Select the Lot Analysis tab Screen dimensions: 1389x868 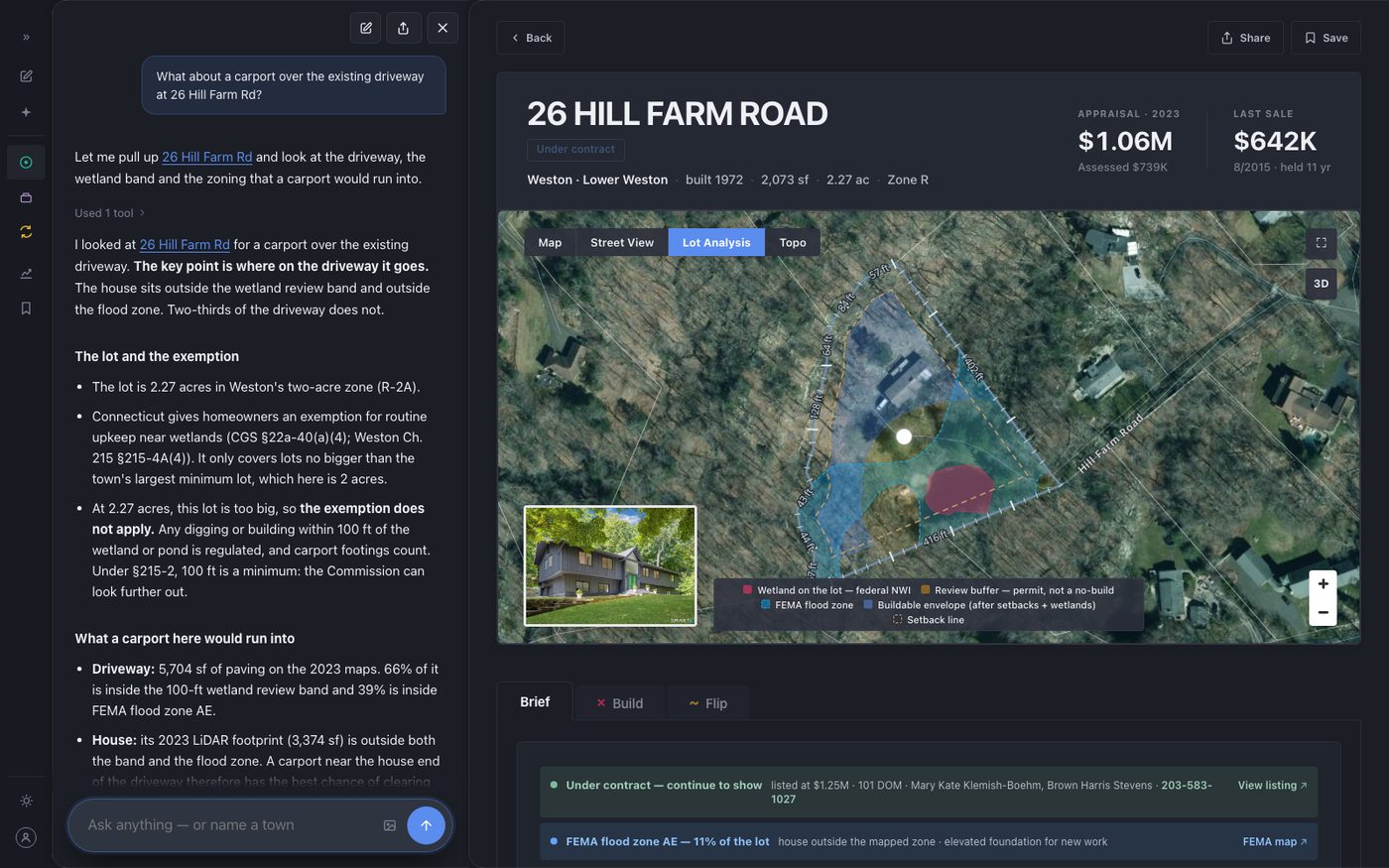tap(716, 243)
